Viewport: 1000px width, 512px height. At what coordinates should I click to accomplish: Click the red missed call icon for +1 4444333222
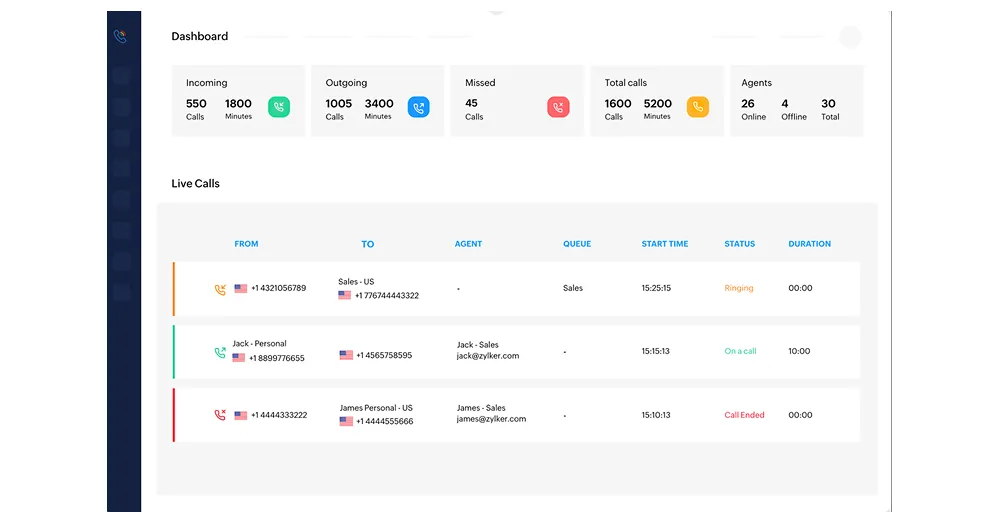[x=220, y=415]
